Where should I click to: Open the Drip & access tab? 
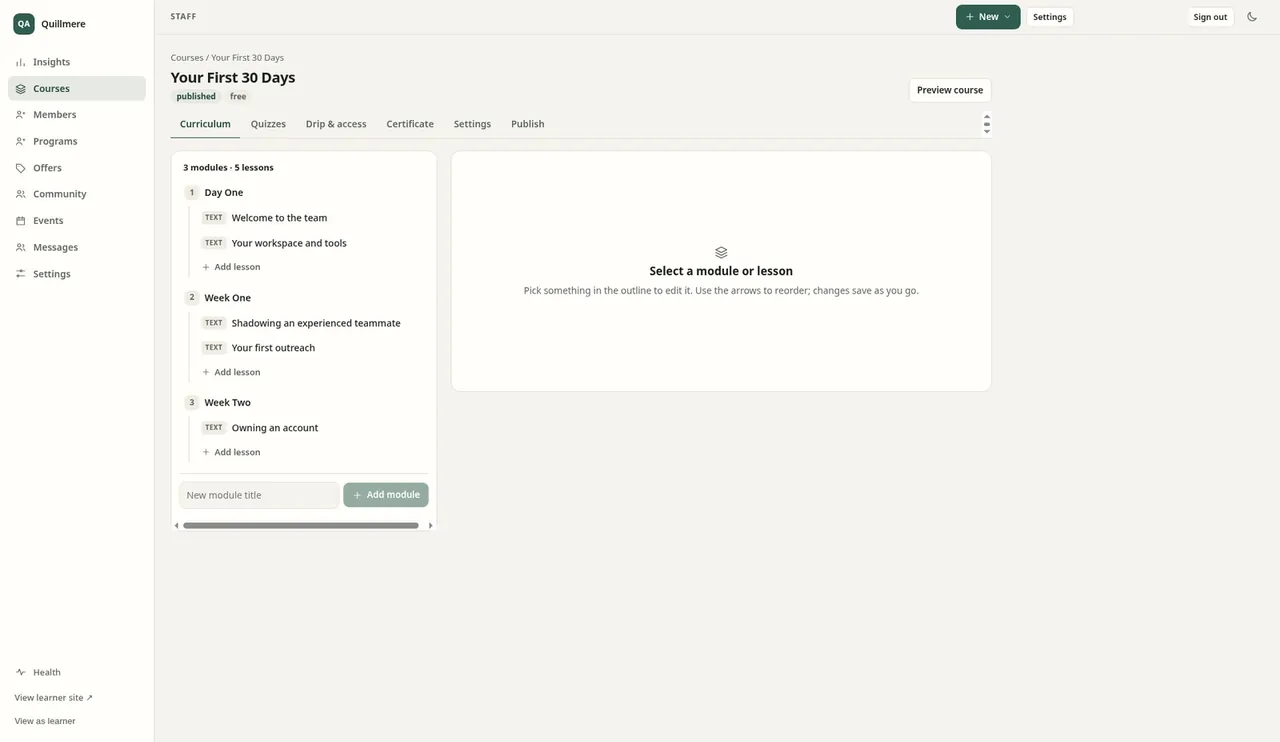tap(336, 124)
